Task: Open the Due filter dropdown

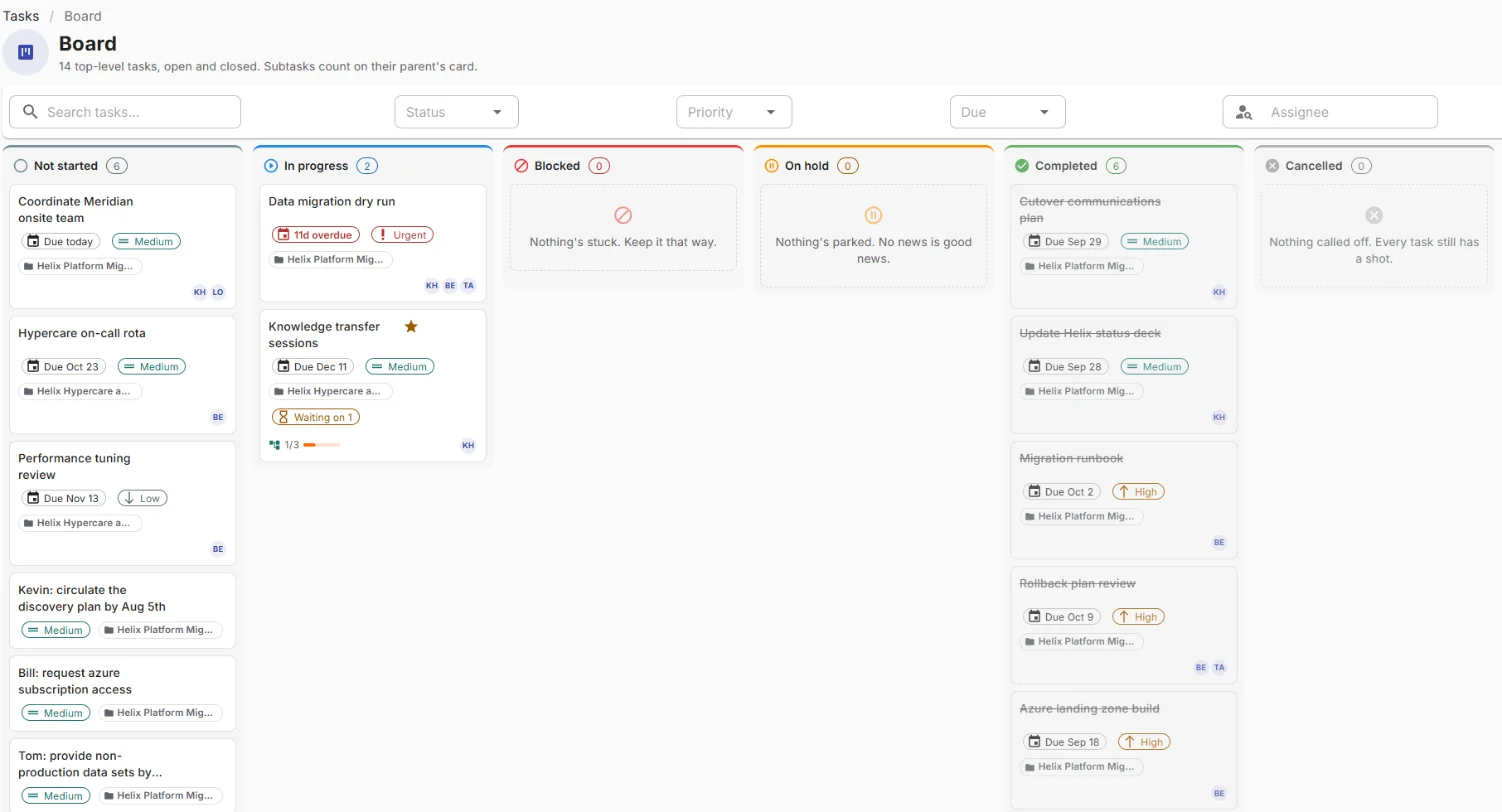Action: [1007, 112]
